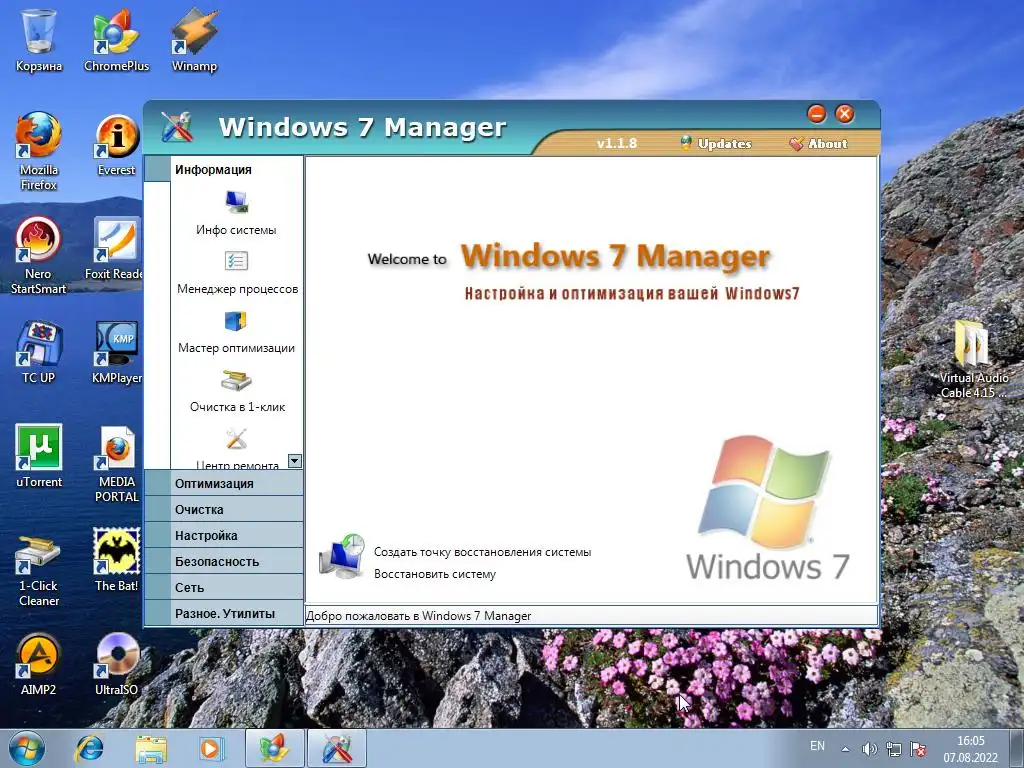Expand the Настройка section
The image size is (1024, 768).
coord(224,536)
